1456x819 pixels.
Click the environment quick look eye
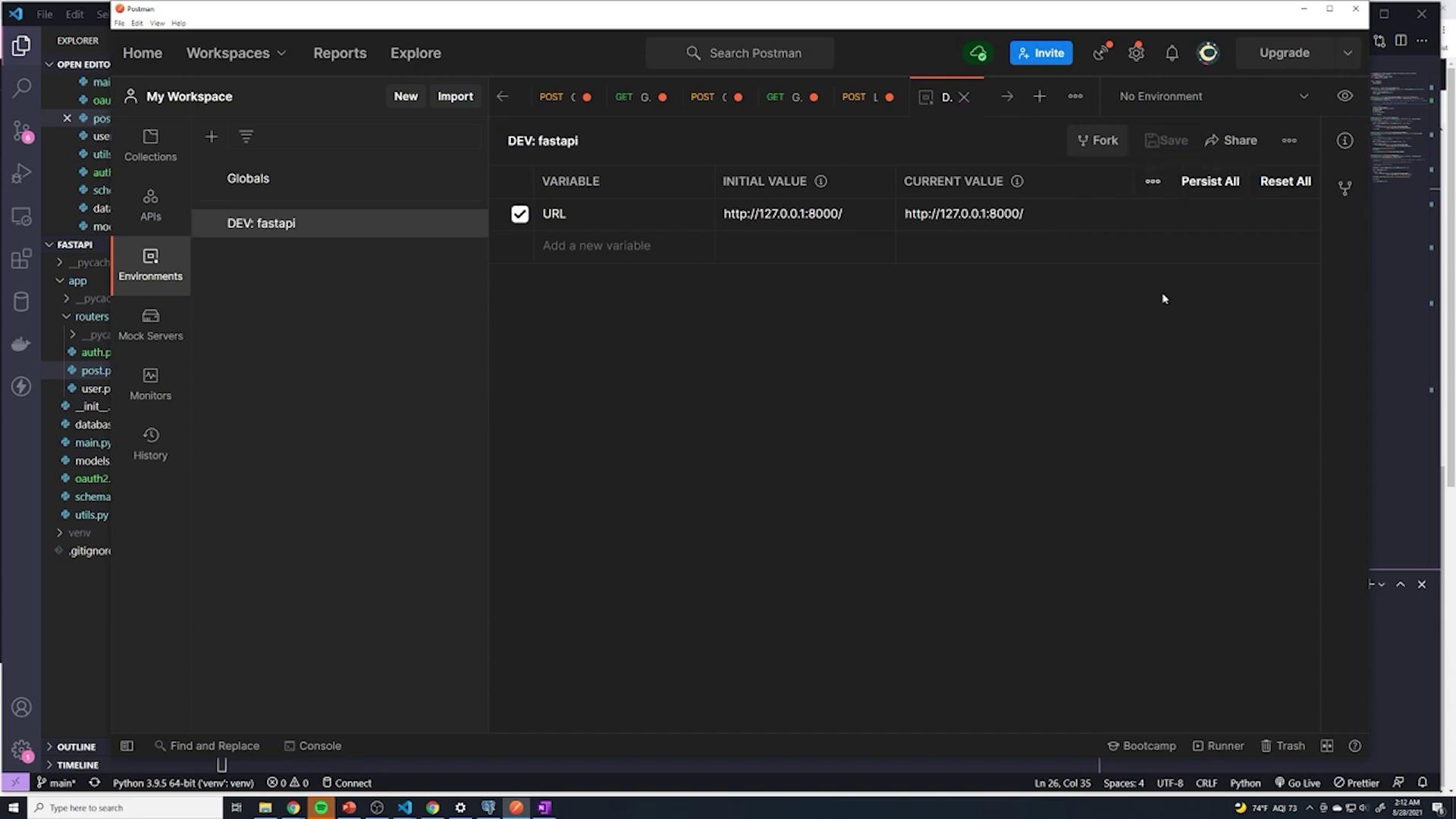pos(1345,96)
